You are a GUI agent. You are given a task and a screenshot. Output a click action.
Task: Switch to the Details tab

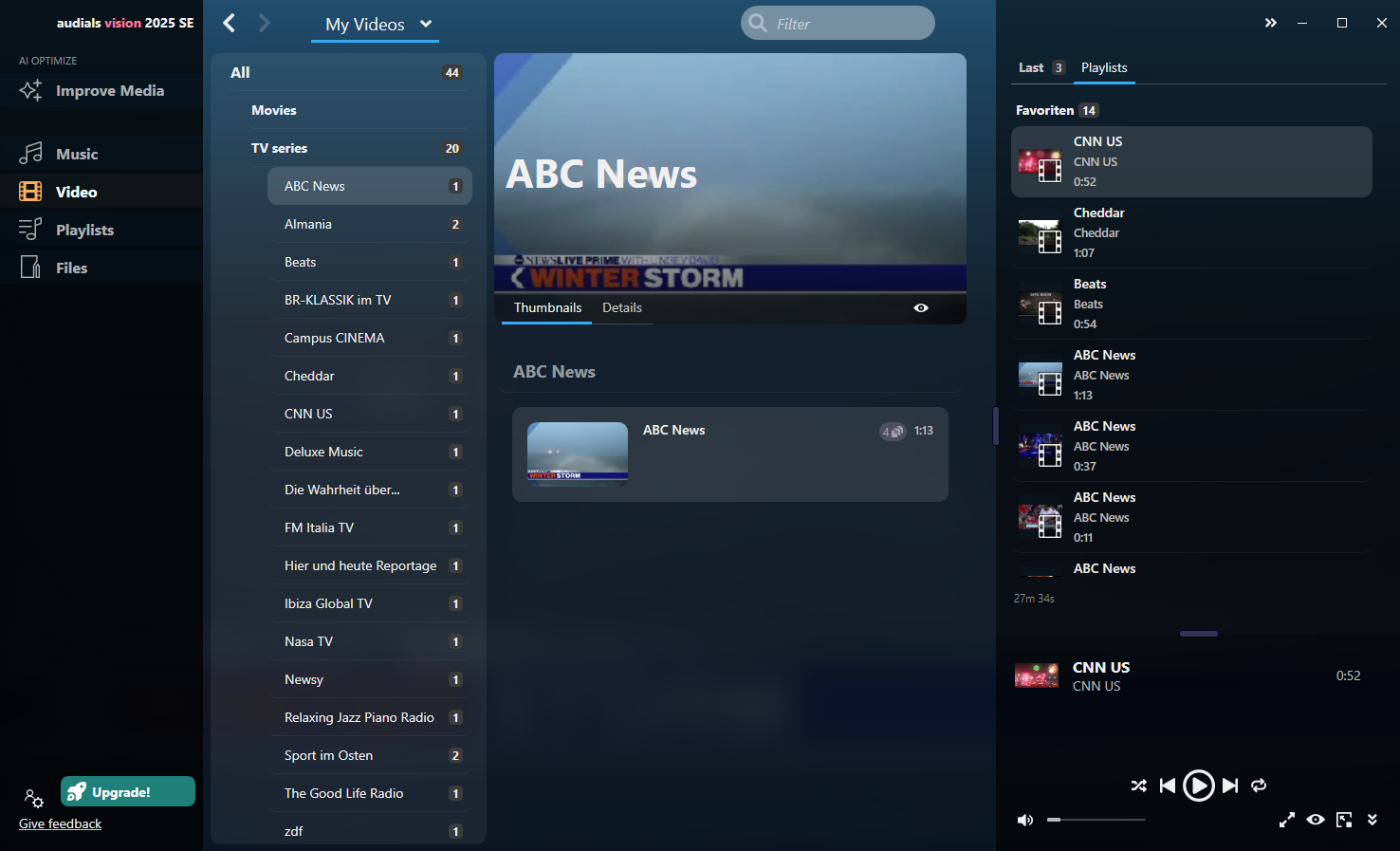coord(622,307)
